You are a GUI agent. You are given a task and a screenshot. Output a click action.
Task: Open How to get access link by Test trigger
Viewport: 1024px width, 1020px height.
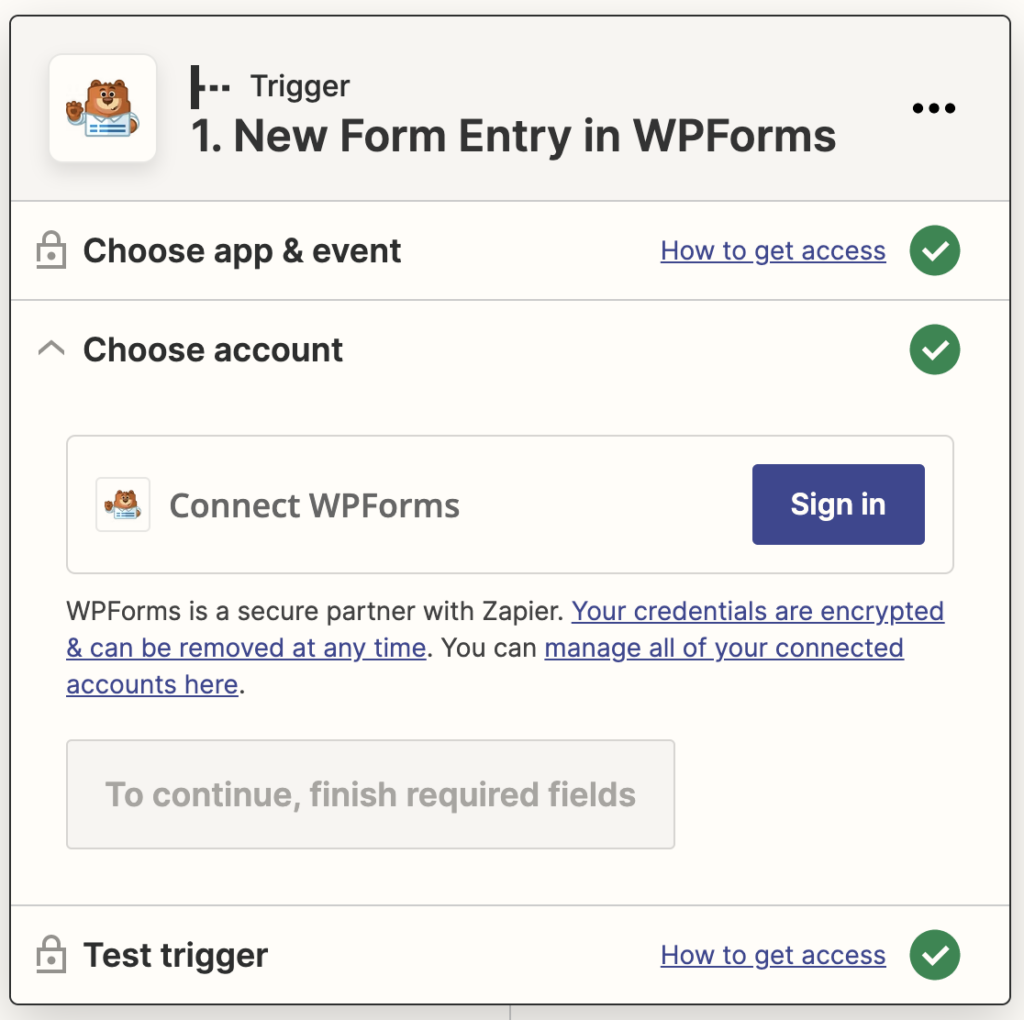773,955
